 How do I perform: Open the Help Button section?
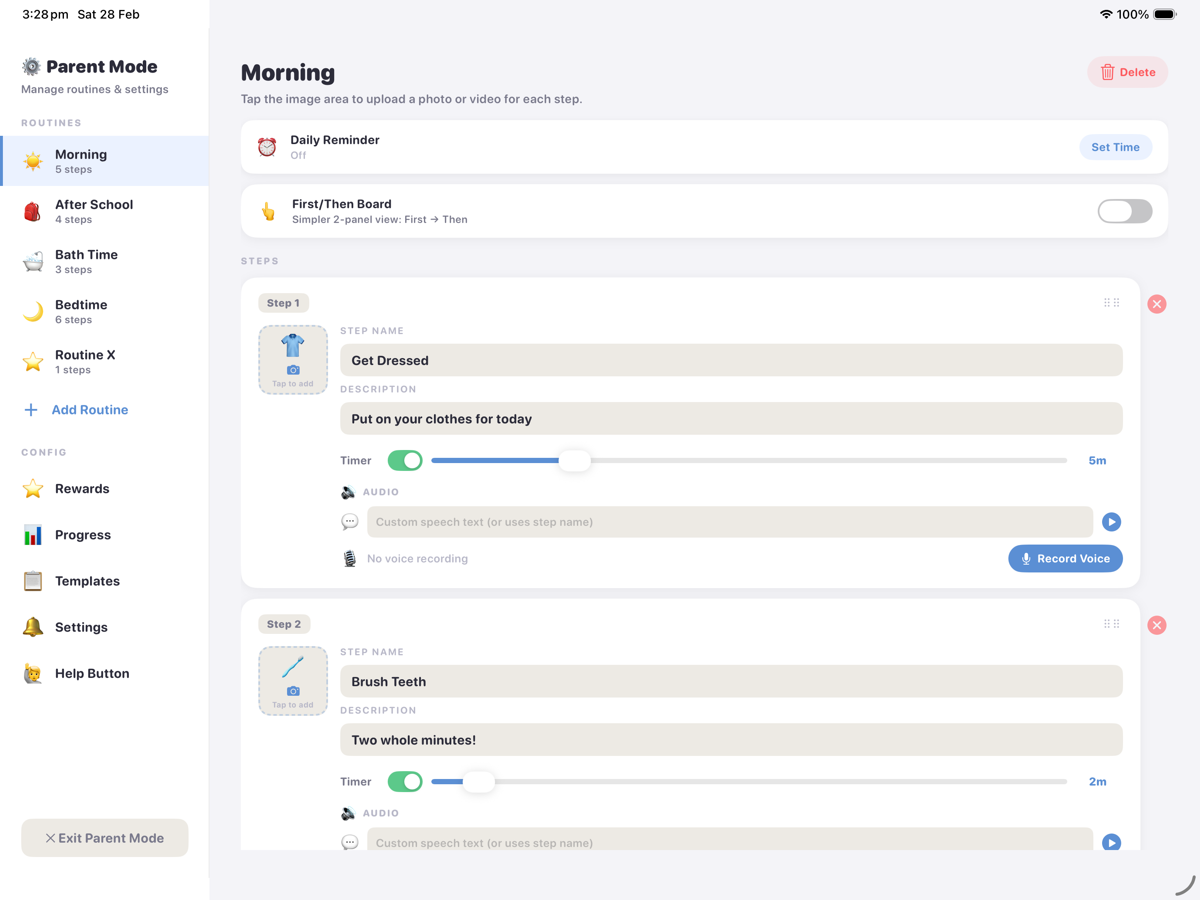click(104, 673)
